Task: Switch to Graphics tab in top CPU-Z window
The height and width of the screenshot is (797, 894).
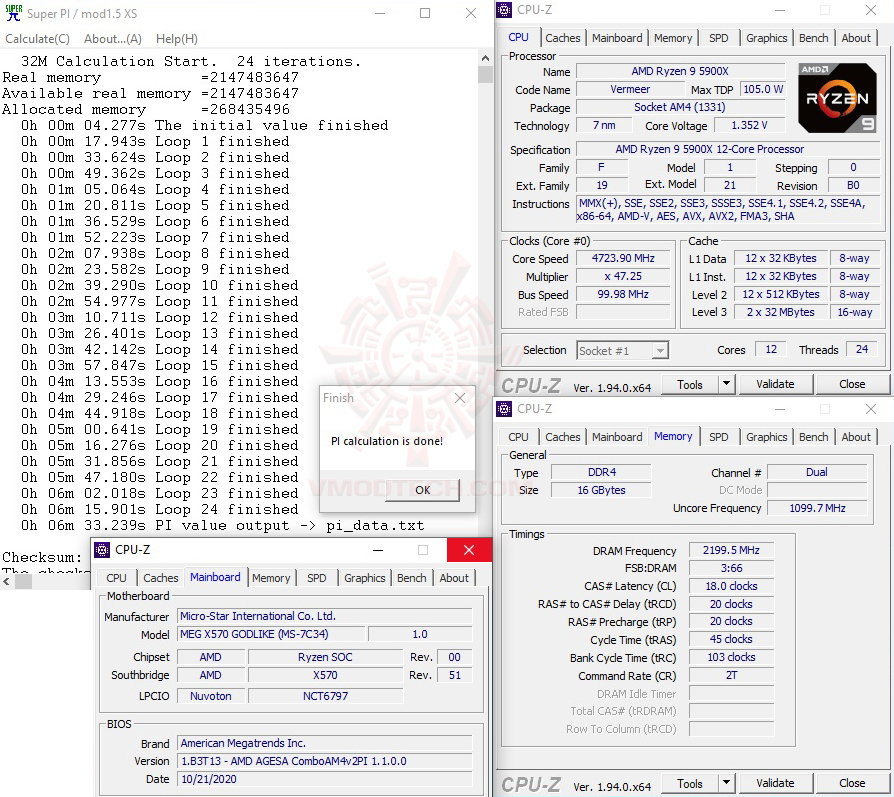Action: pos(766,38)
